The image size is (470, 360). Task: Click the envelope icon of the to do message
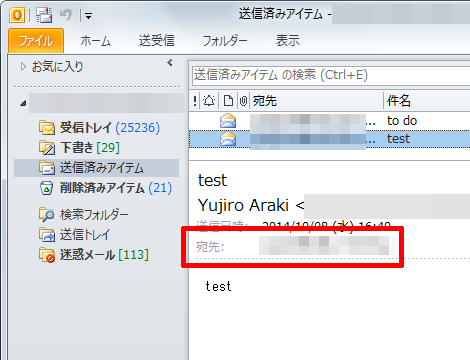pyautogui.click(x=228, y=121)
